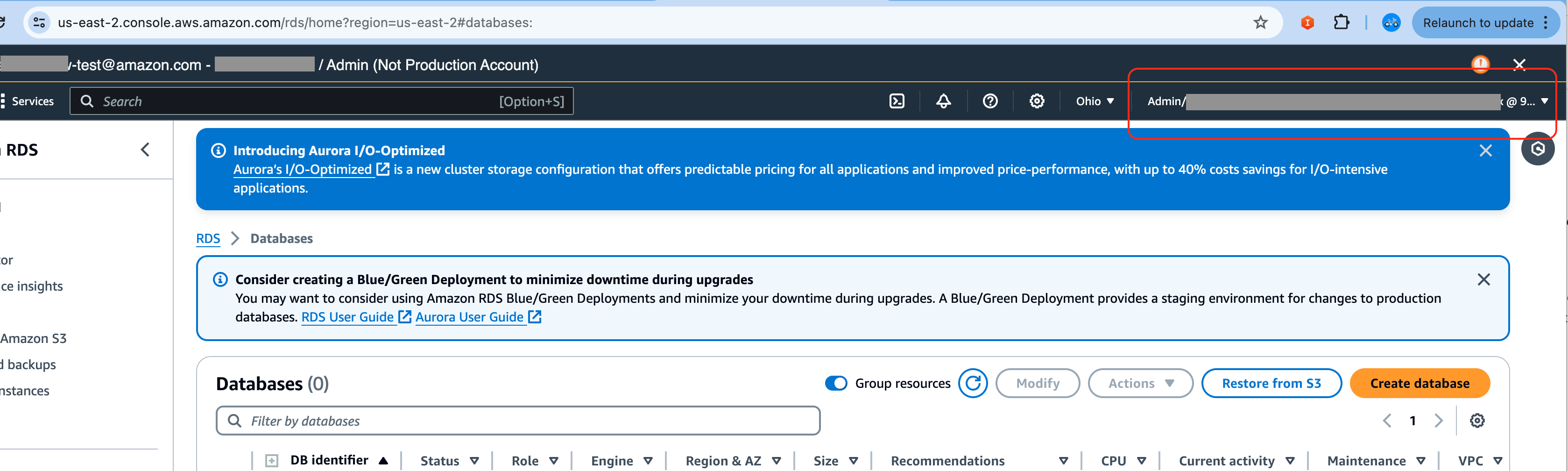Go to RDS breadcrumb link
1568x471 pixels.
pyautogui.click(x=208, y=238)
